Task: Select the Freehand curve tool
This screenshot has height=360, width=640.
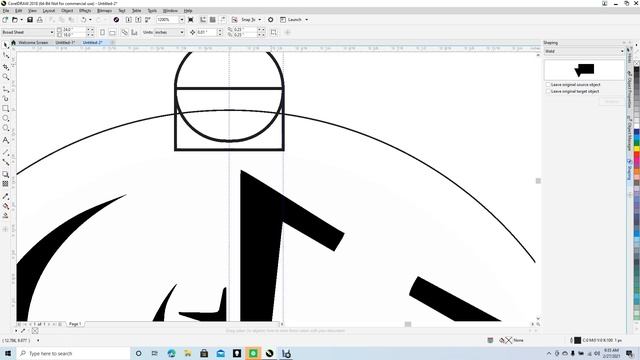Action: (x=6, y=89)
